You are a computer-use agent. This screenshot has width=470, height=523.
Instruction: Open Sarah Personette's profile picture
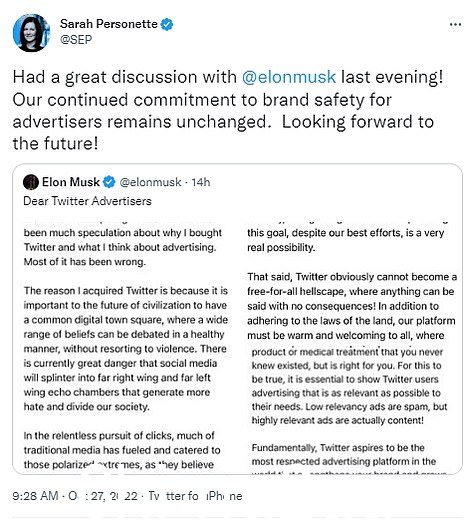tap(31, 33)
